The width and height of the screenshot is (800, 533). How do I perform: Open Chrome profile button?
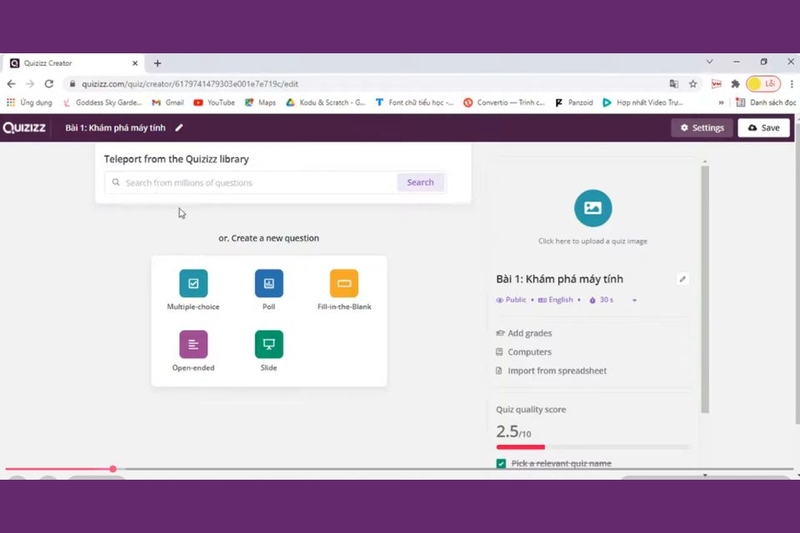pyautogui.click(x=763, y=84)
